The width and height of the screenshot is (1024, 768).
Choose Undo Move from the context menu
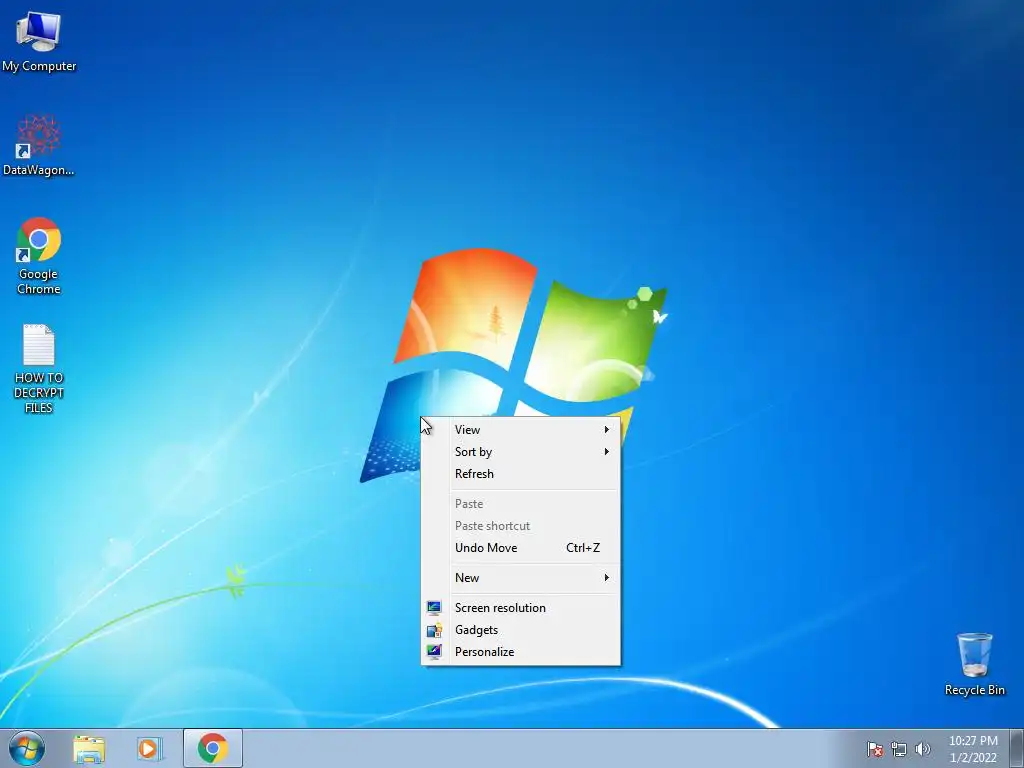click(x=520, y=548)
